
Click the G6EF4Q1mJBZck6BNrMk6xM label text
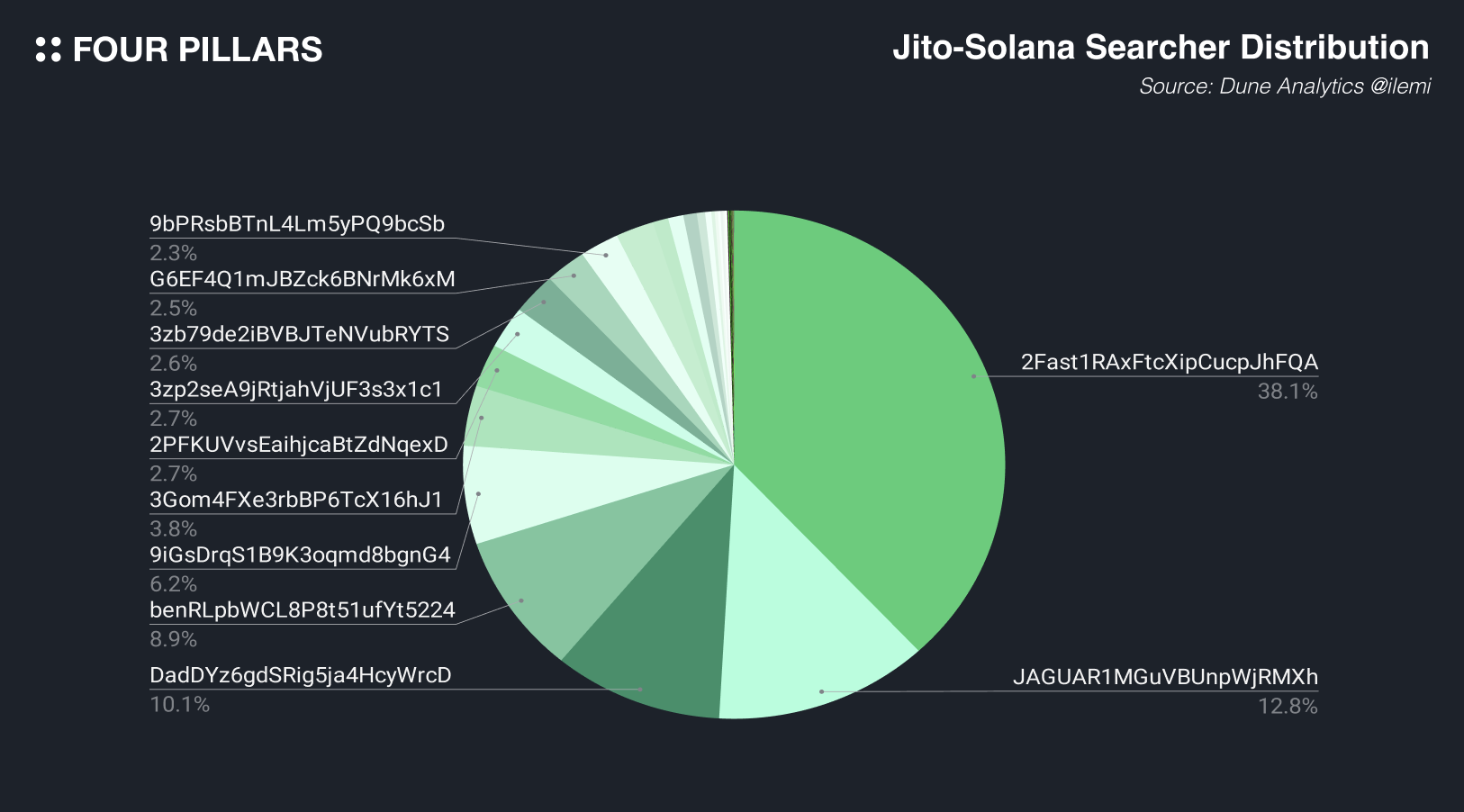pyautogui.click(x=303, y=279)
